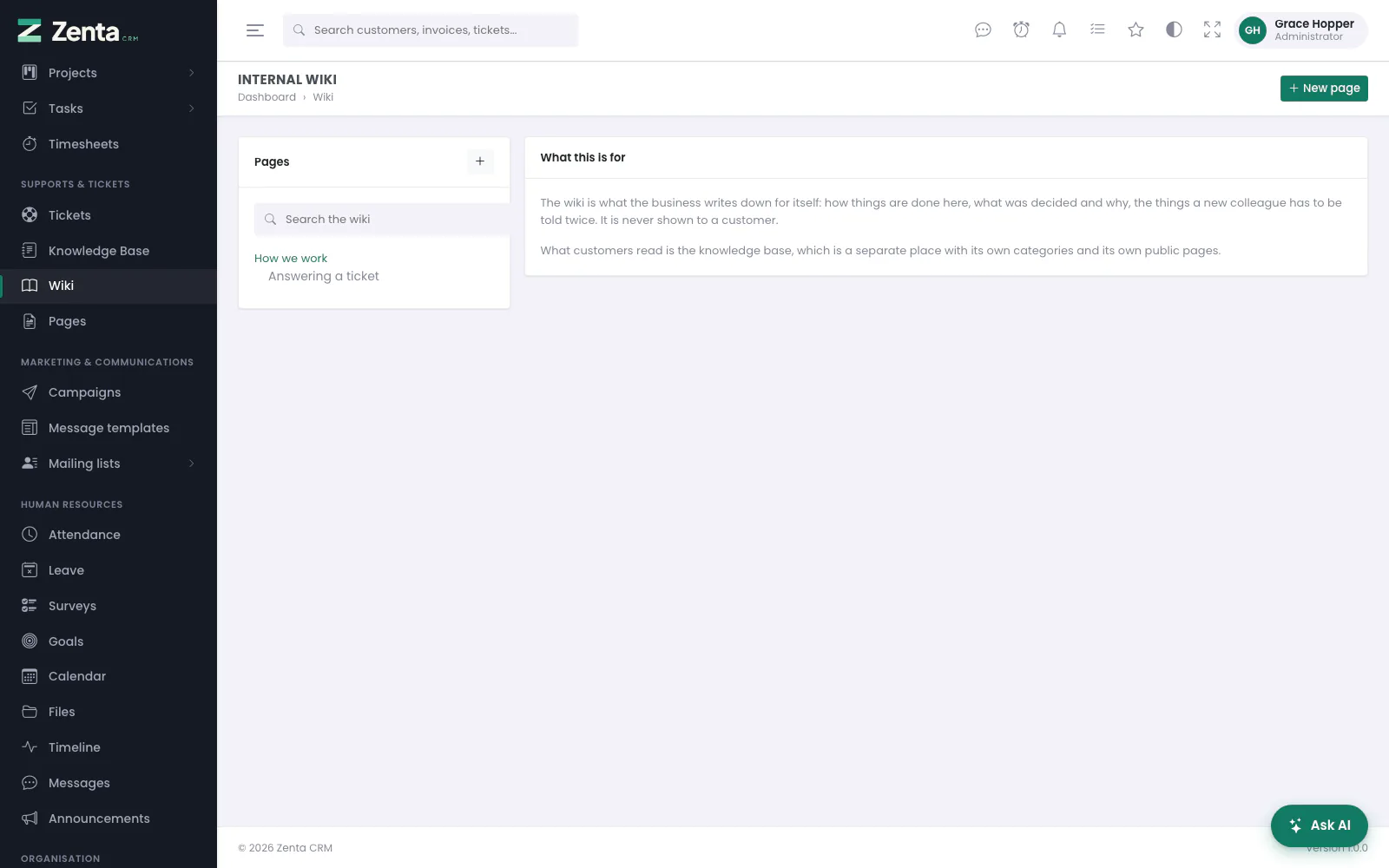Expand the Mailing lists submenu chevron
The image size is (1389, 868).
click(x=192, y=464)
